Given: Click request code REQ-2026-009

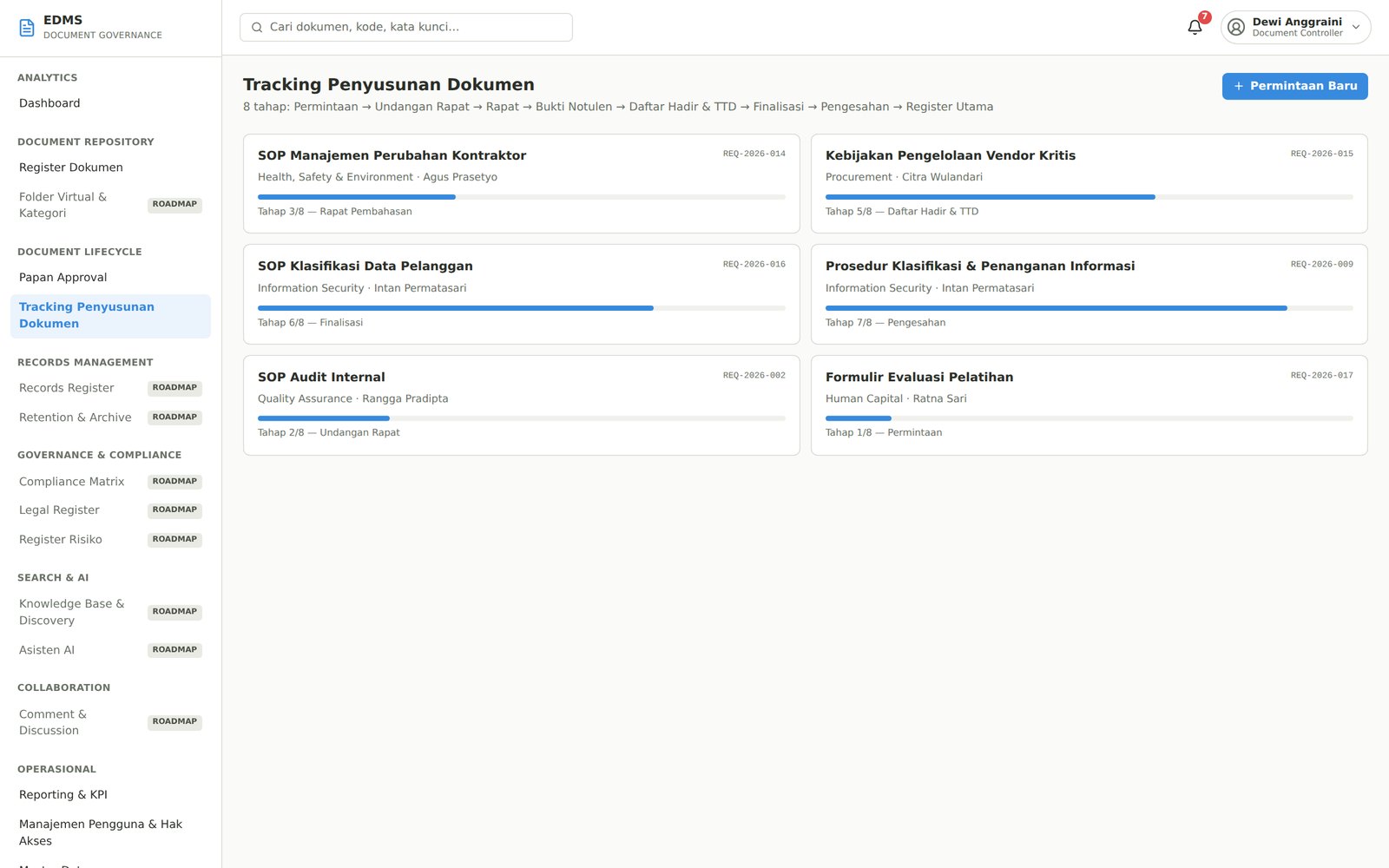Looking at the screenshot, I should click(1321, 265).
